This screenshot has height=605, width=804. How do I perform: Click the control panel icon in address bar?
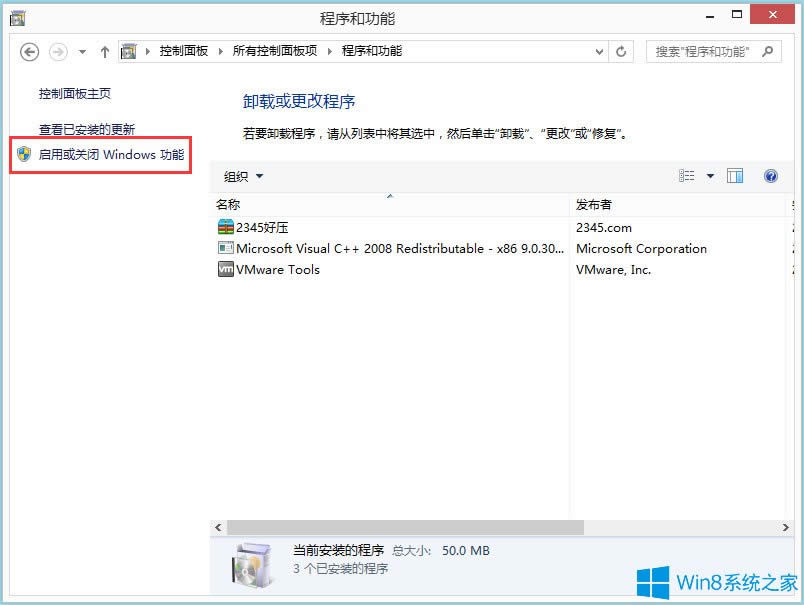[129, 51]
